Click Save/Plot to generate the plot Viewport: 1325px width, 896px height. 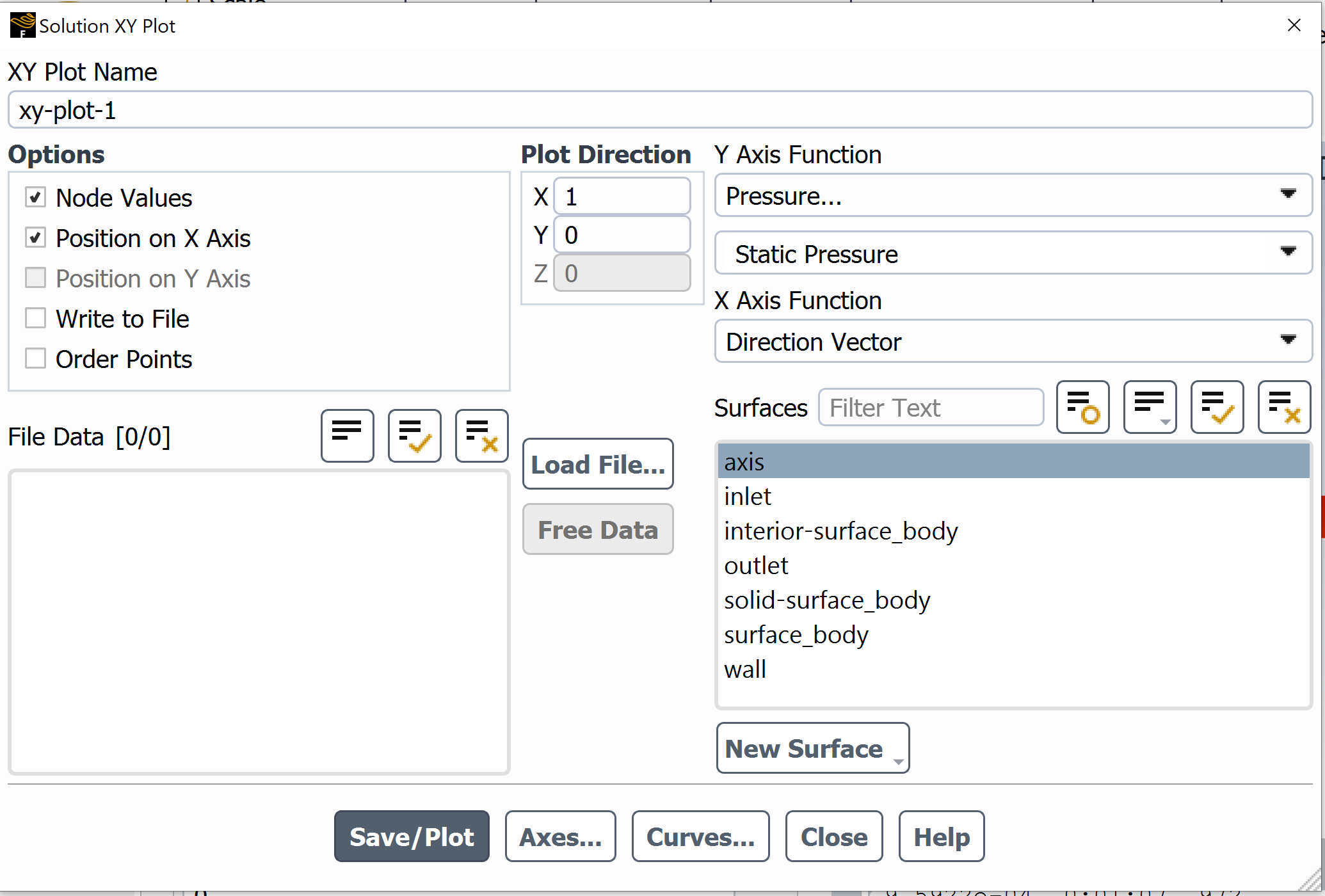coord(413,836)
